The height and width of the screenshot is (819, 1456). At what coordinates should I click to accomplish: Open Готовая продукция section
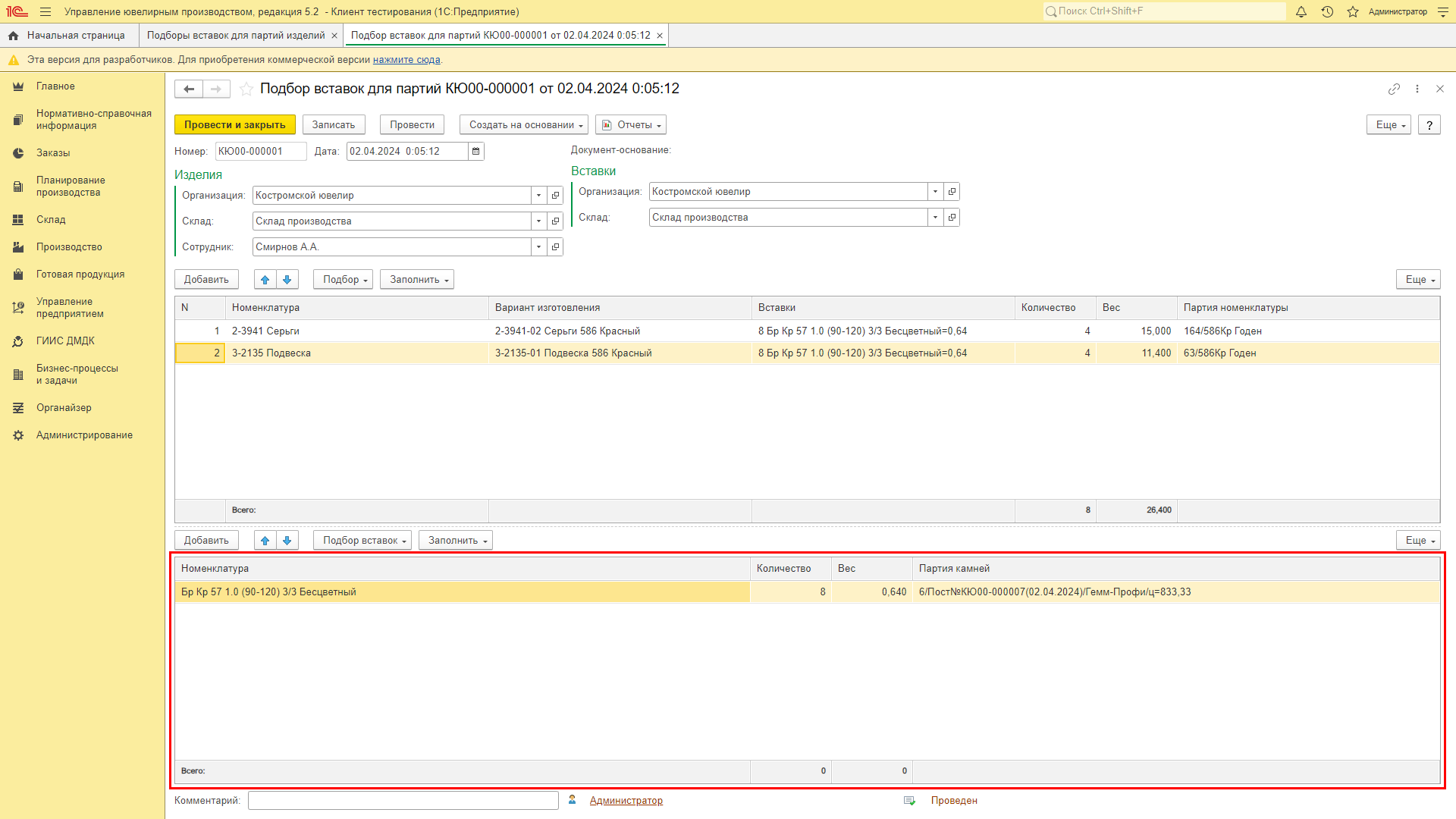tap(80, 275)
